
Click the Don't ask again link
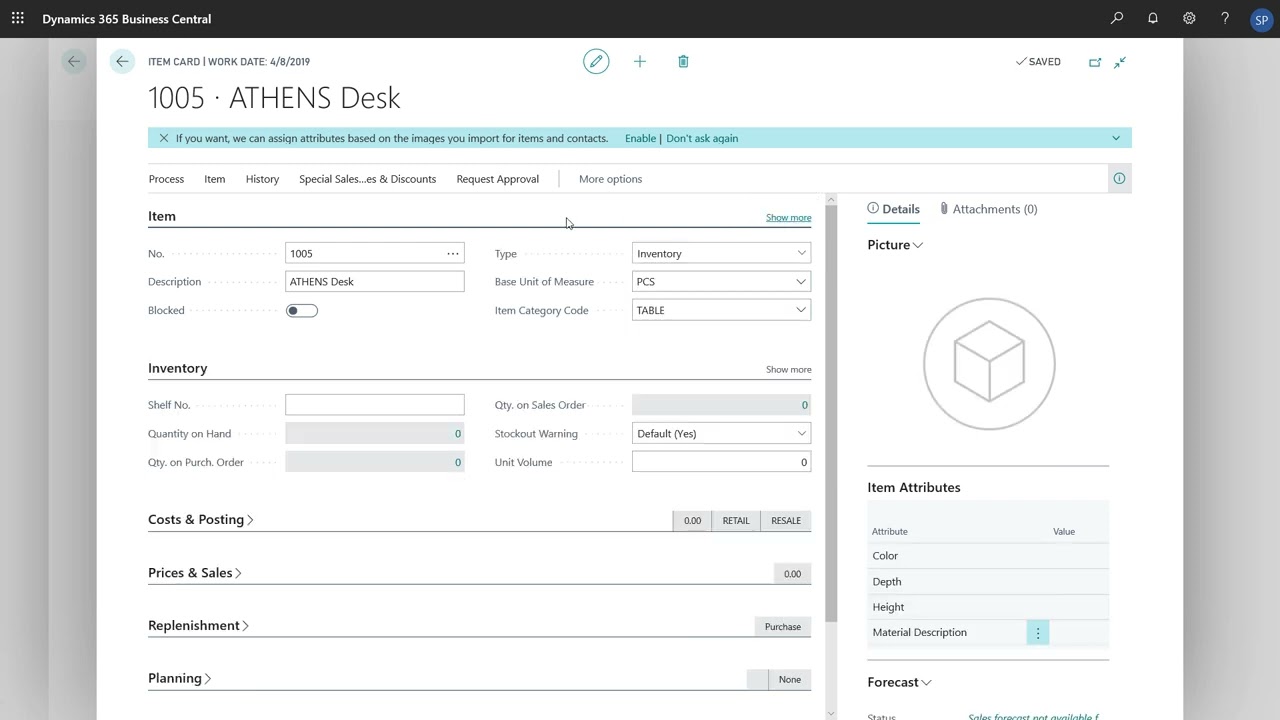tap(702, 138)
